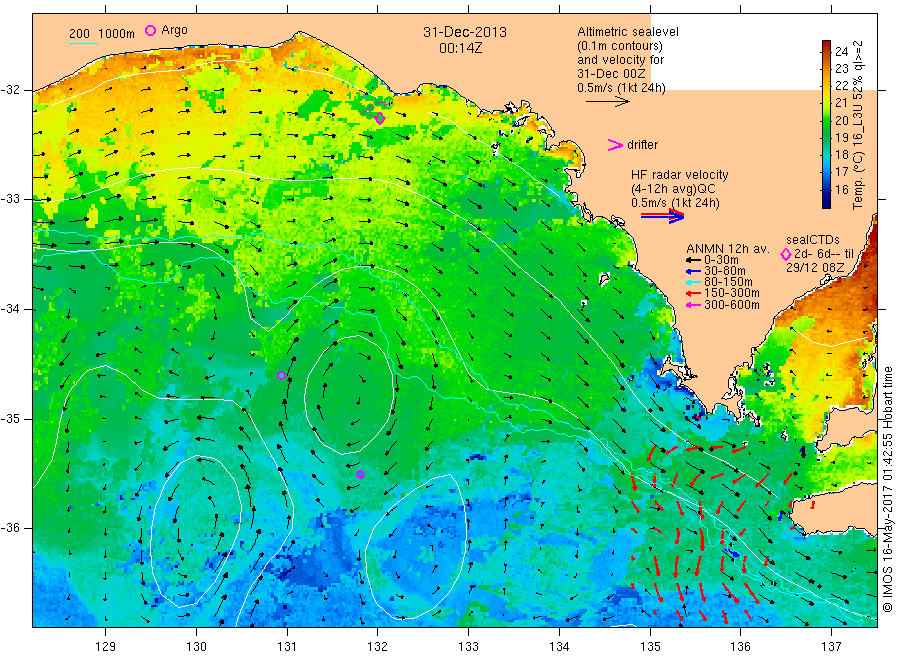Click the cyan 200m isobath legend line
This screenshot has height=660, width=900.
83,42
